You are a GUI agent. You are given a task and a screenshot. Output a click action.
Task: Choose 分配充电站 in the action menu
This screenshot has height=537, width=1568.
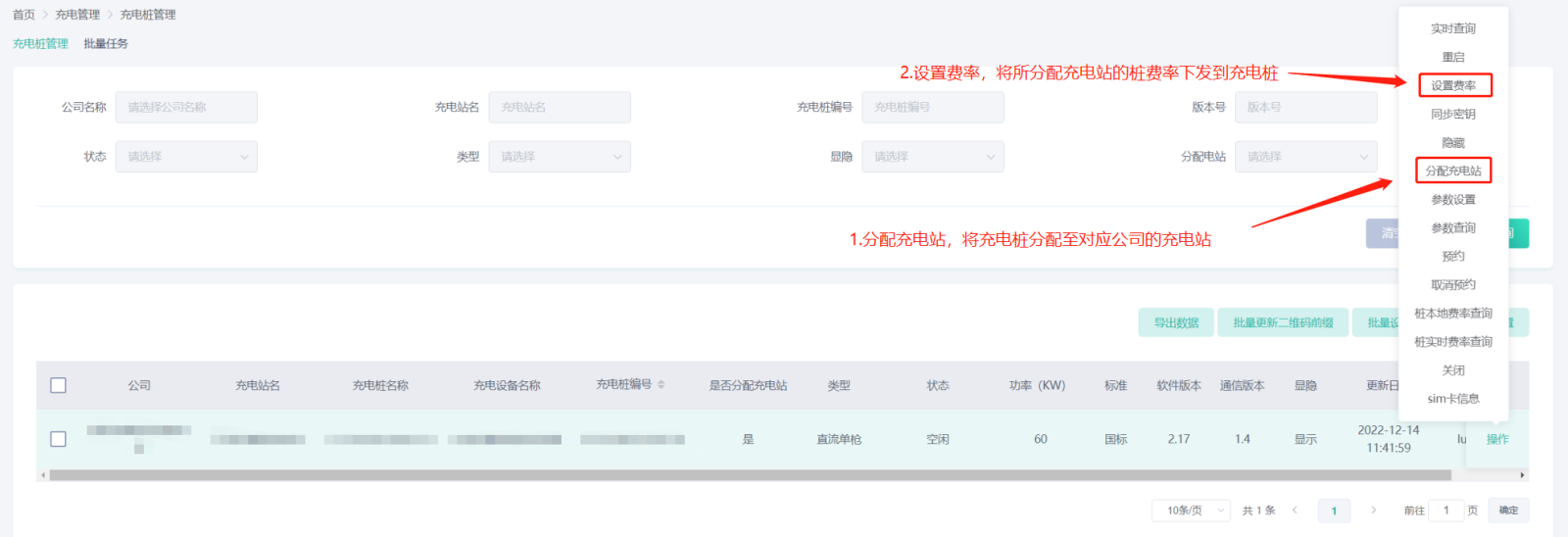tap(1453, 171)
